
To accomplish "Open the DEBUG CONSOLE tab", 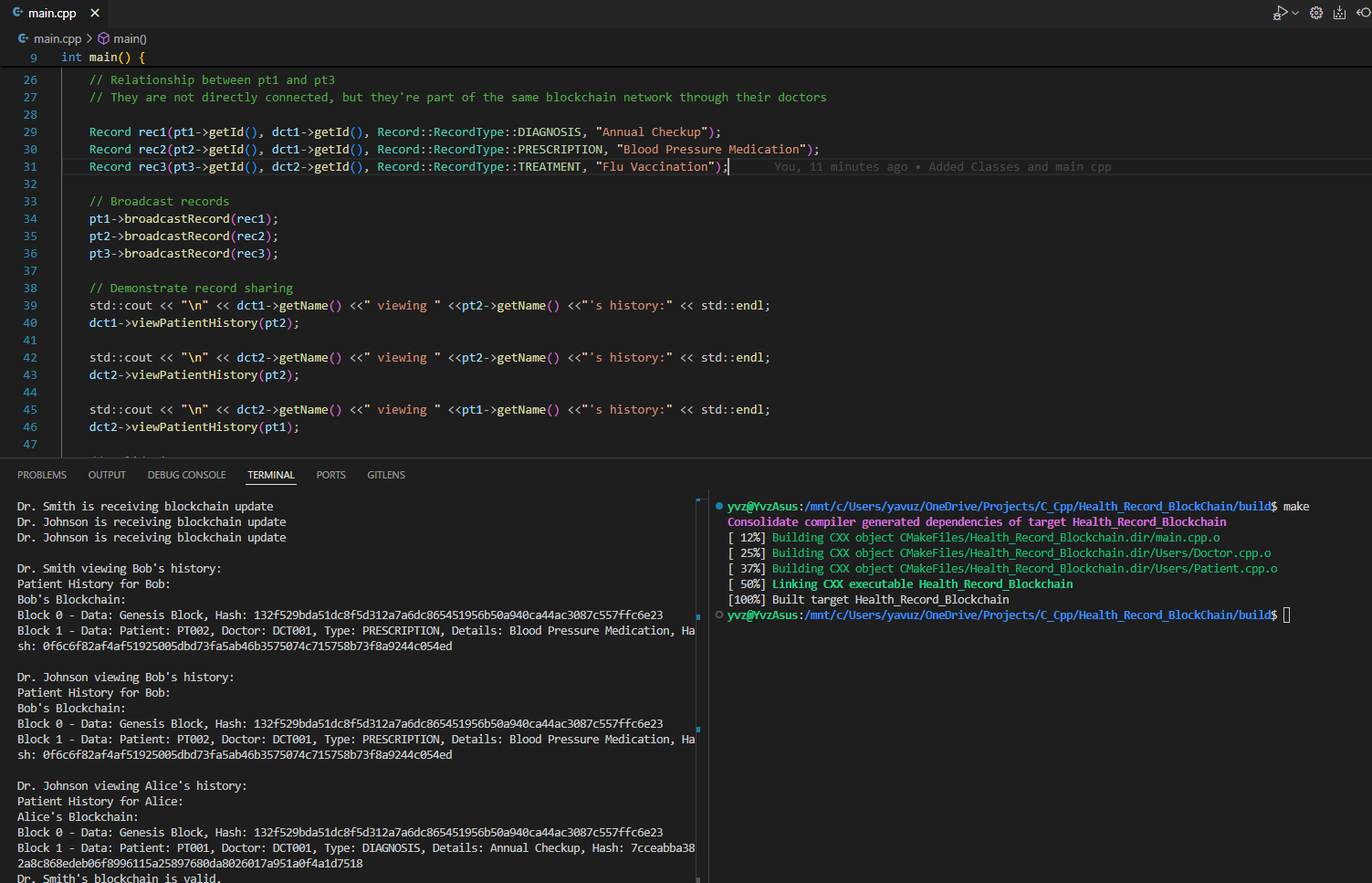I will point(186,475).
